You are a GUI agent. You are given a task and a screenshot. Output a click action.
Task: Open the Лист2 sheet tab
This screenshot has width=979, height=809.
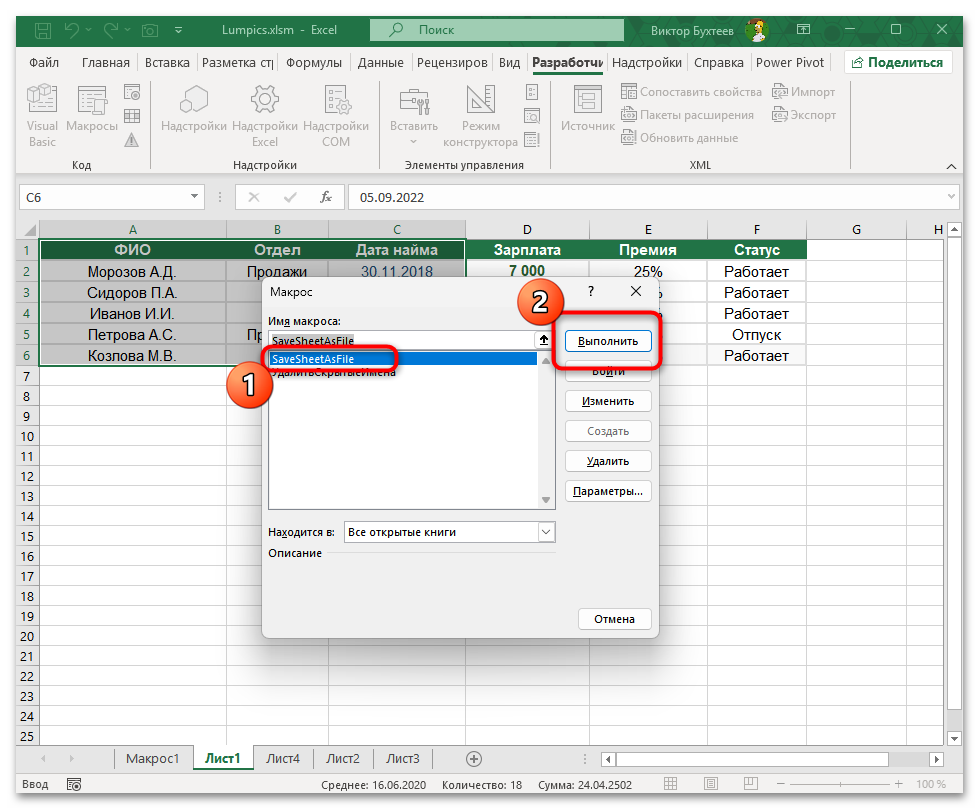click(342, 758)
